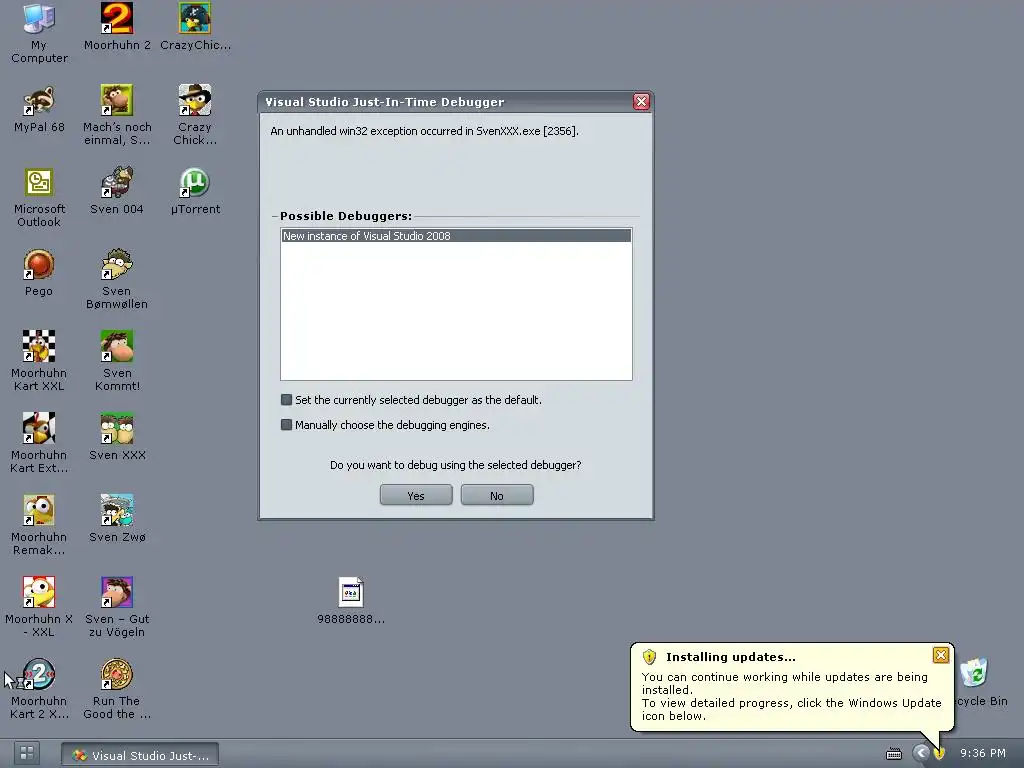Select the Run The Good the ... shortcut
This screenshot has width=1024, height=768.
(x=117, y=689)
